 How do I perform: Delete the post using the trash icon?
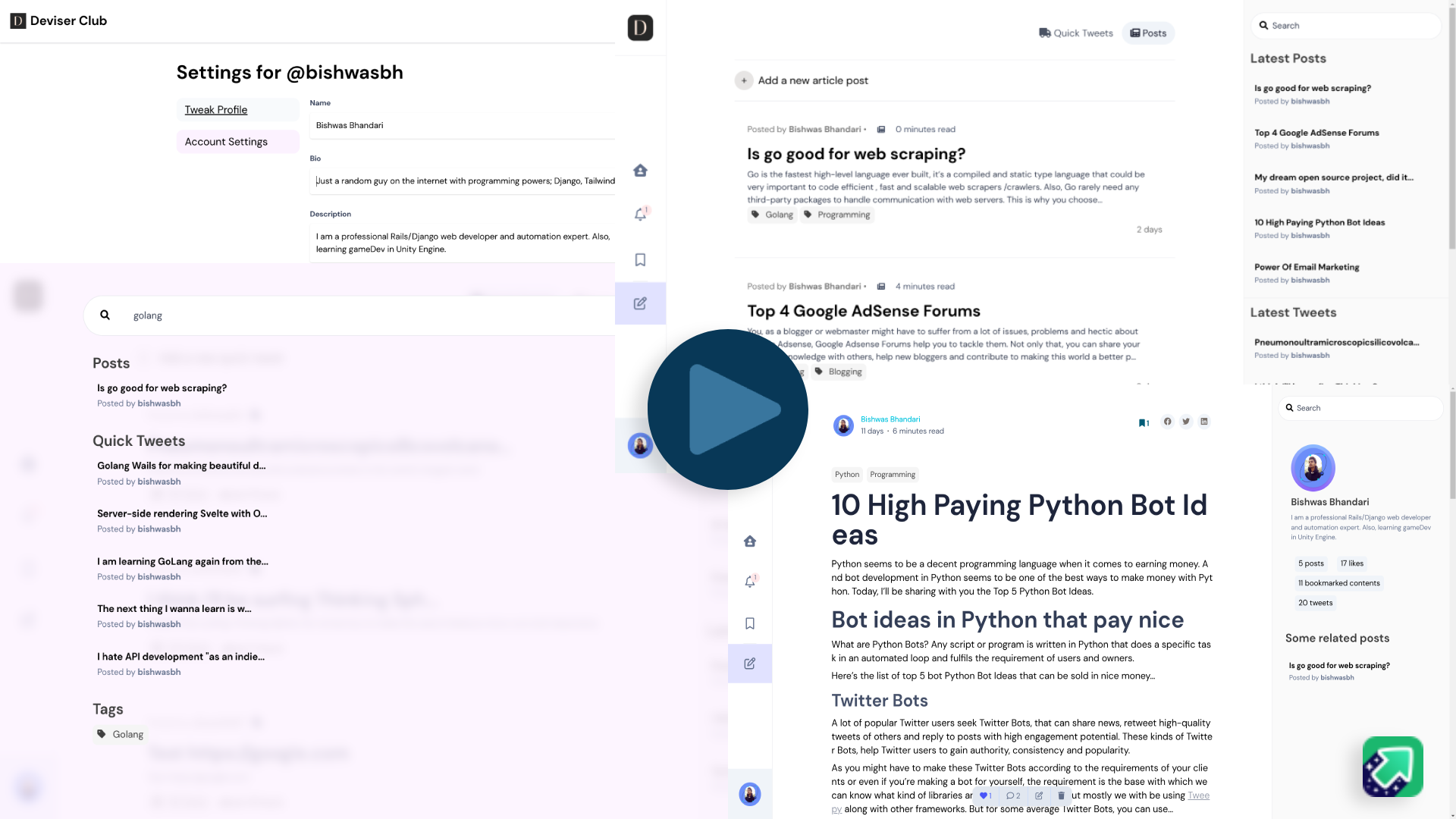(x=1061, y=795)
